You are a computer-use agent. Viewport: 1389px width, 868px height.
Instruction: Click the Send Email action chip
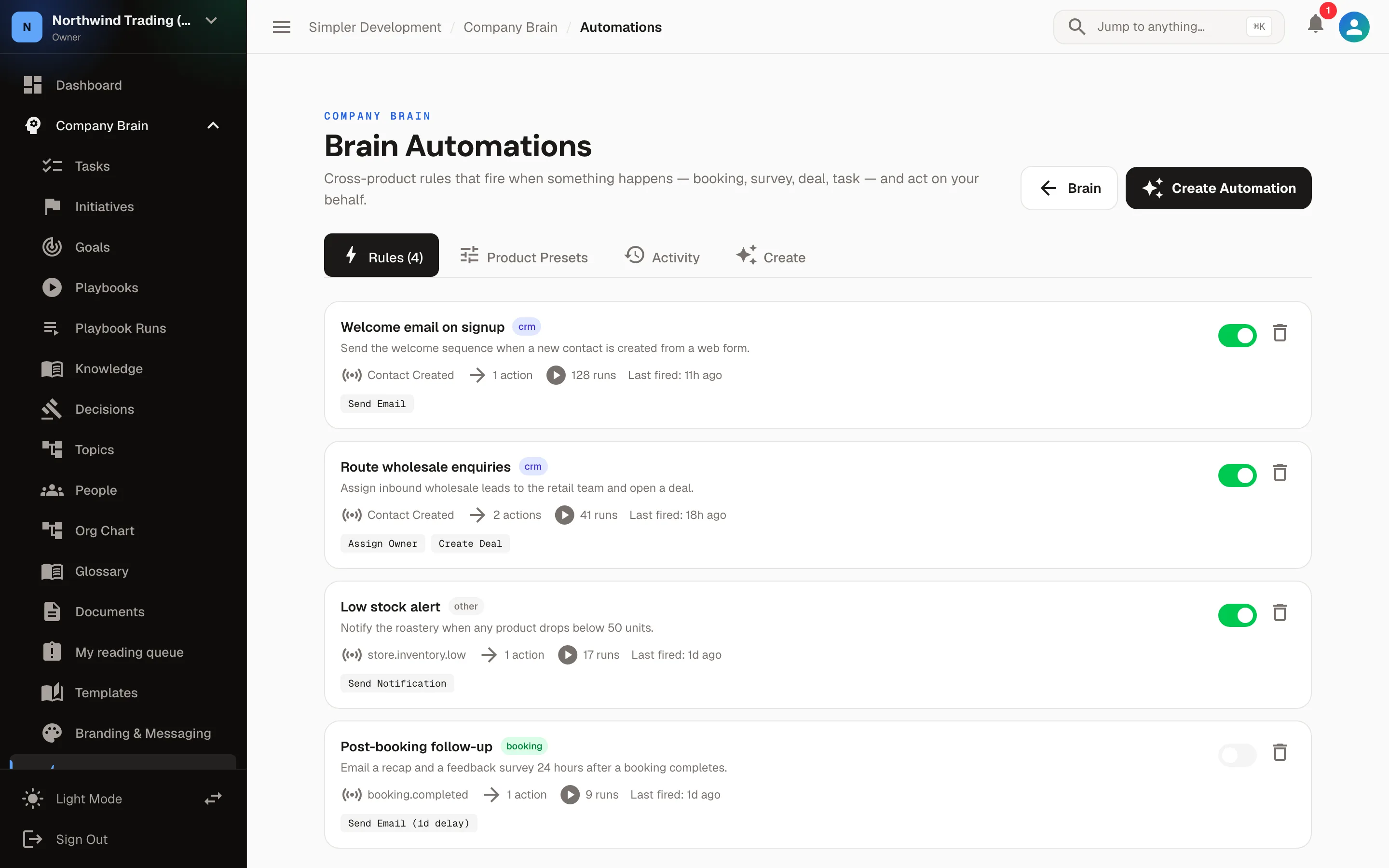click(x=377, y=404)
